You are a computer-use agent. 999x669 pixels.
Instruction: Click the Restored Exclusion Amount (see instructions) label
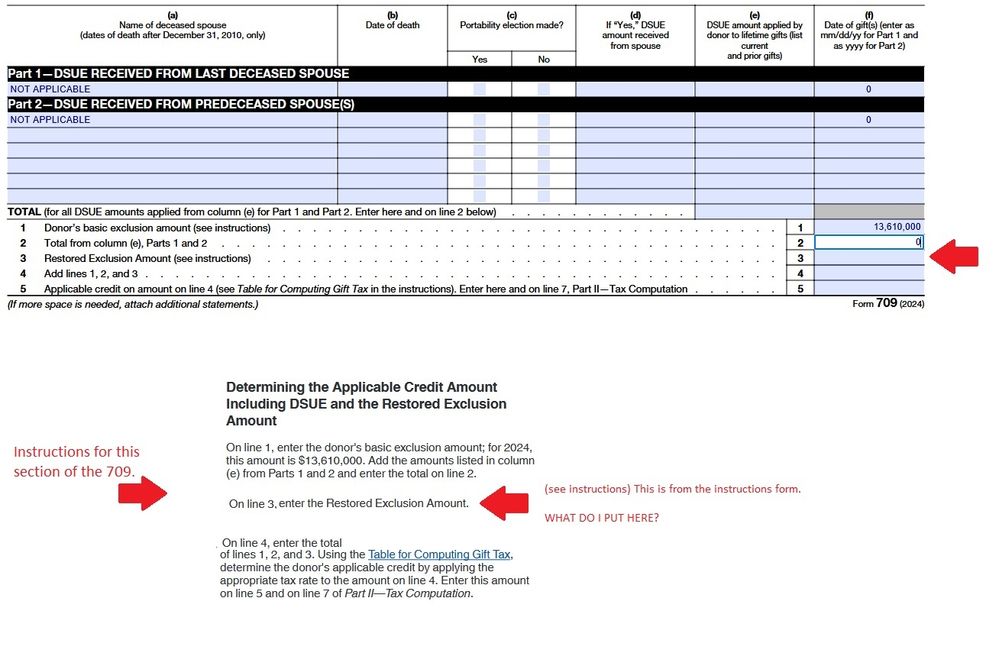tap(147, 258)
